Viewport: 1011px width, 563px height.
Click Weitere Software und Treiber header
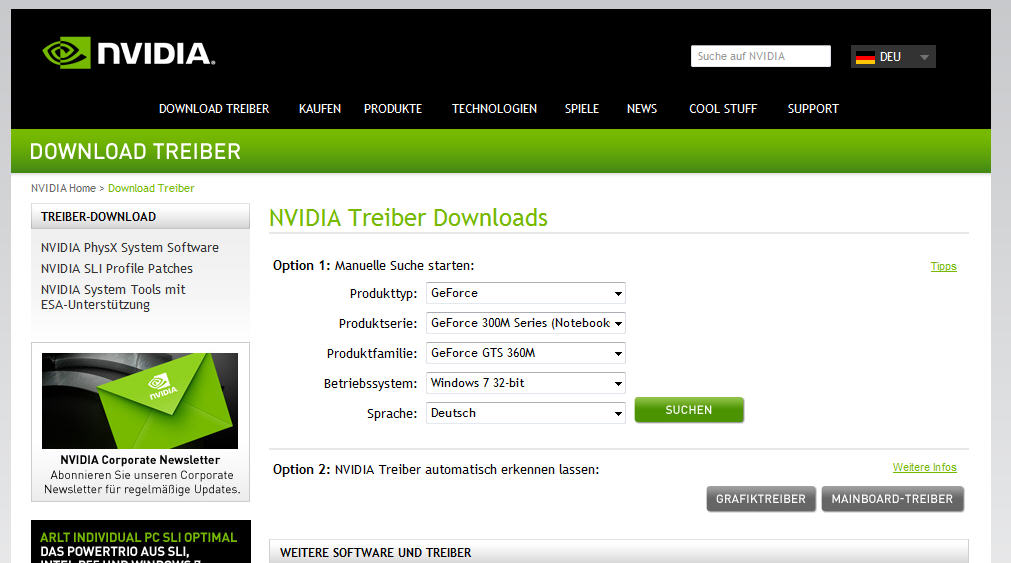(x=618, y=552)
